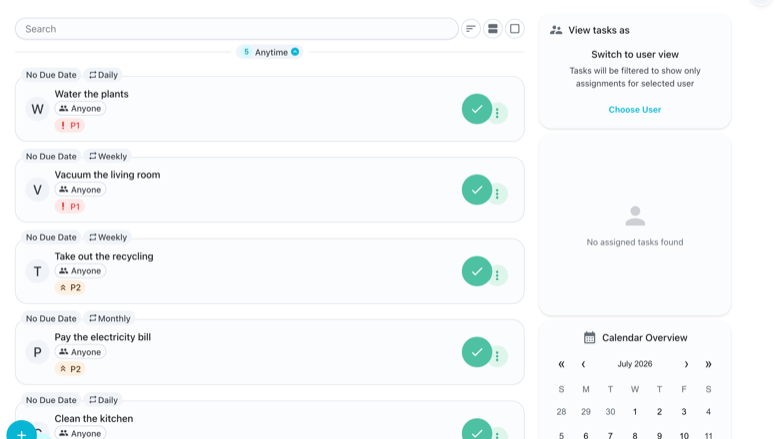Click the Search tasks field
Image resolution: width=780 pixels, height=439 pixels.
tap(237, 29)
